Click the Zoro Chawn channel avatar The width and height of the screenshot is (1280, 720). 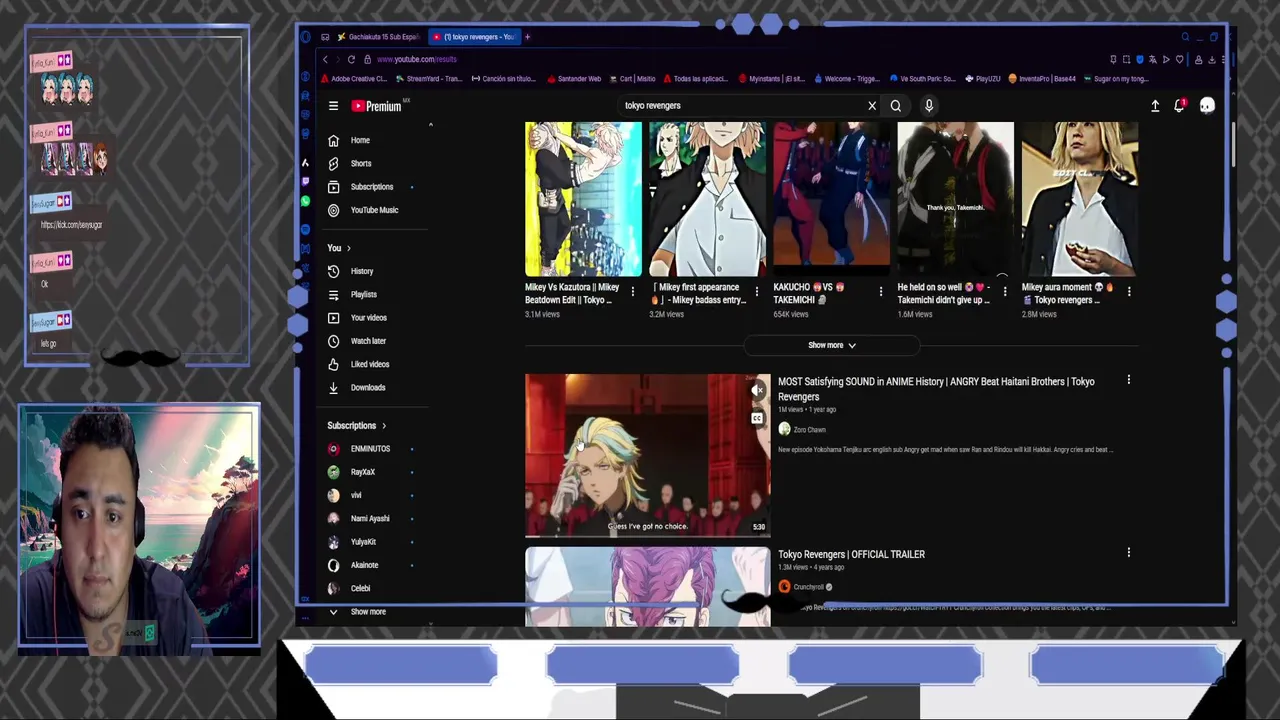(784, 429)
